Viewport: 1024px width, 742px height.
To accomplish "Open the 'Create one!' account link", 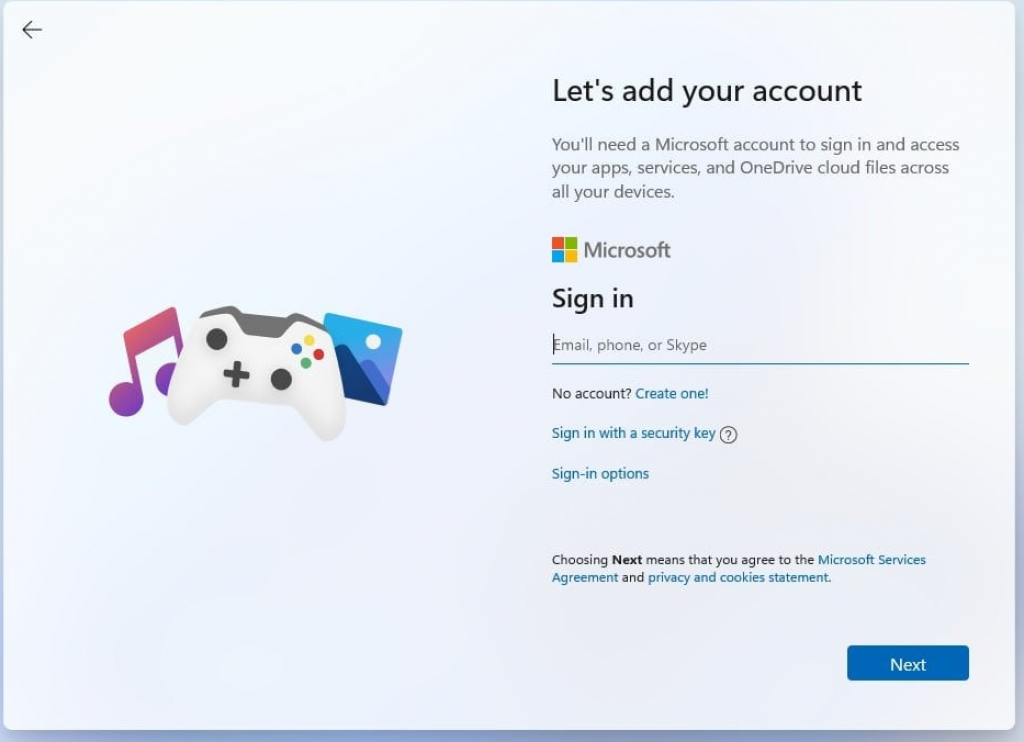I will 672,394.
